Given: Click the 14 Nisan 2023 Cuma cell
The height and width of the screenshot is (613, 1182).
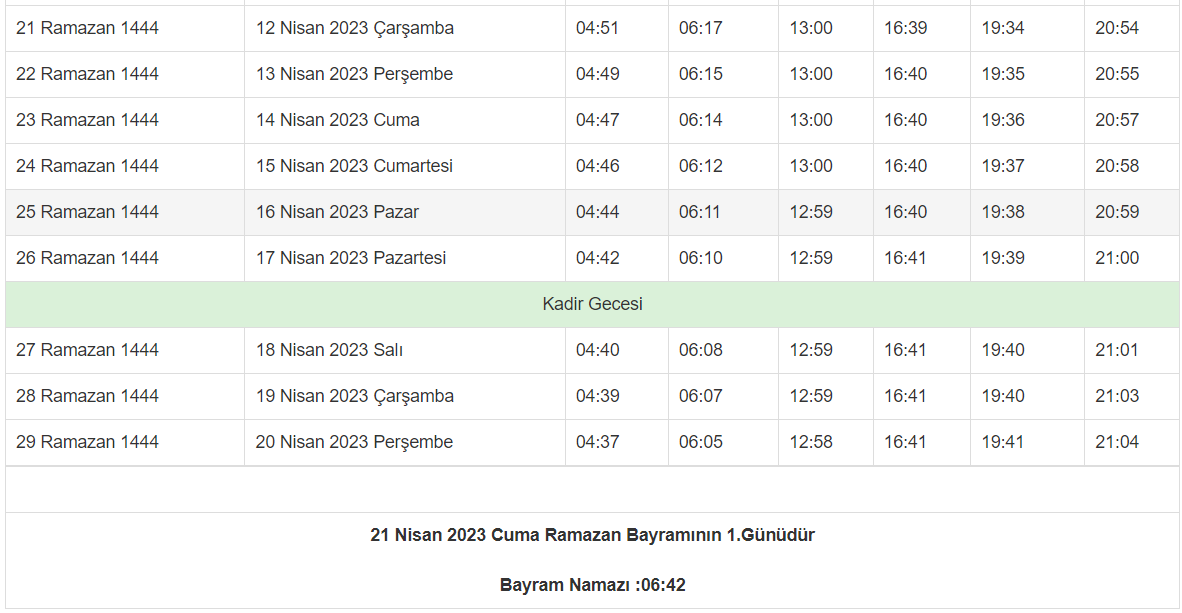Looking at the screenshot, I should point(337,120).
